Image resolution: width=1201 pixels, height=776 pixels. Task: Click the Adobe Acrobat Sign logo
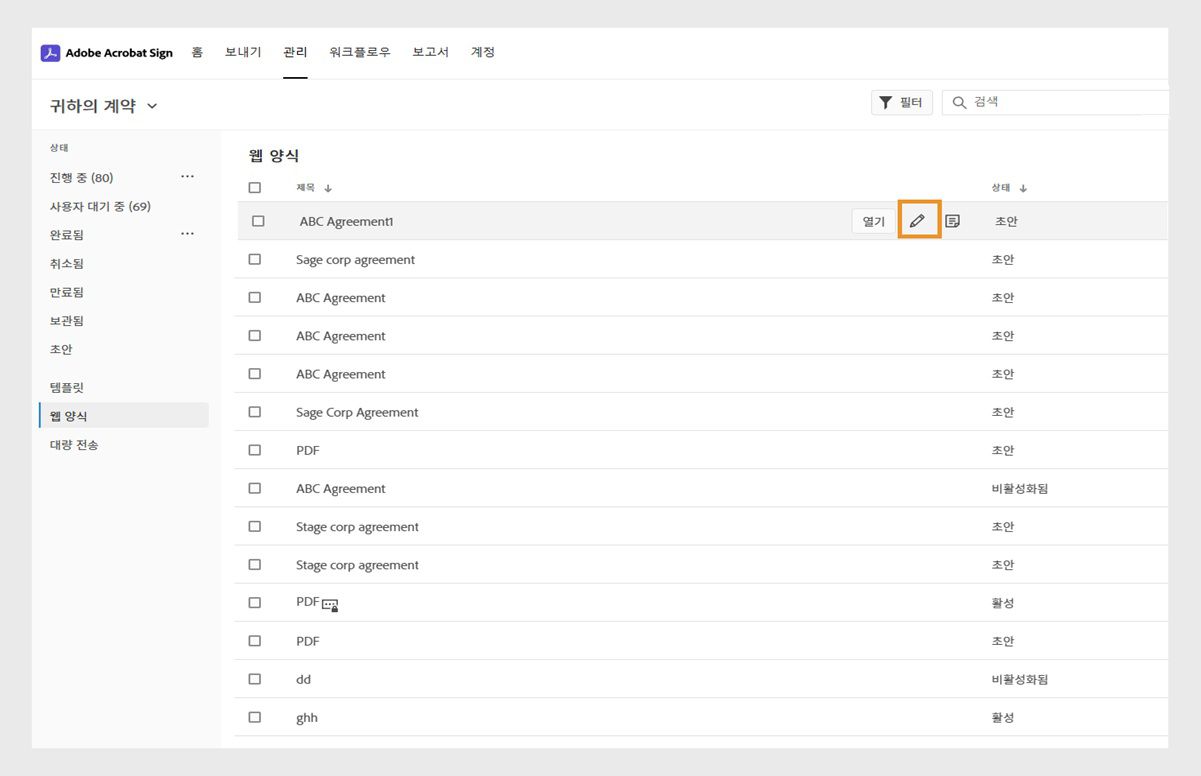click(x=107, y=52)
